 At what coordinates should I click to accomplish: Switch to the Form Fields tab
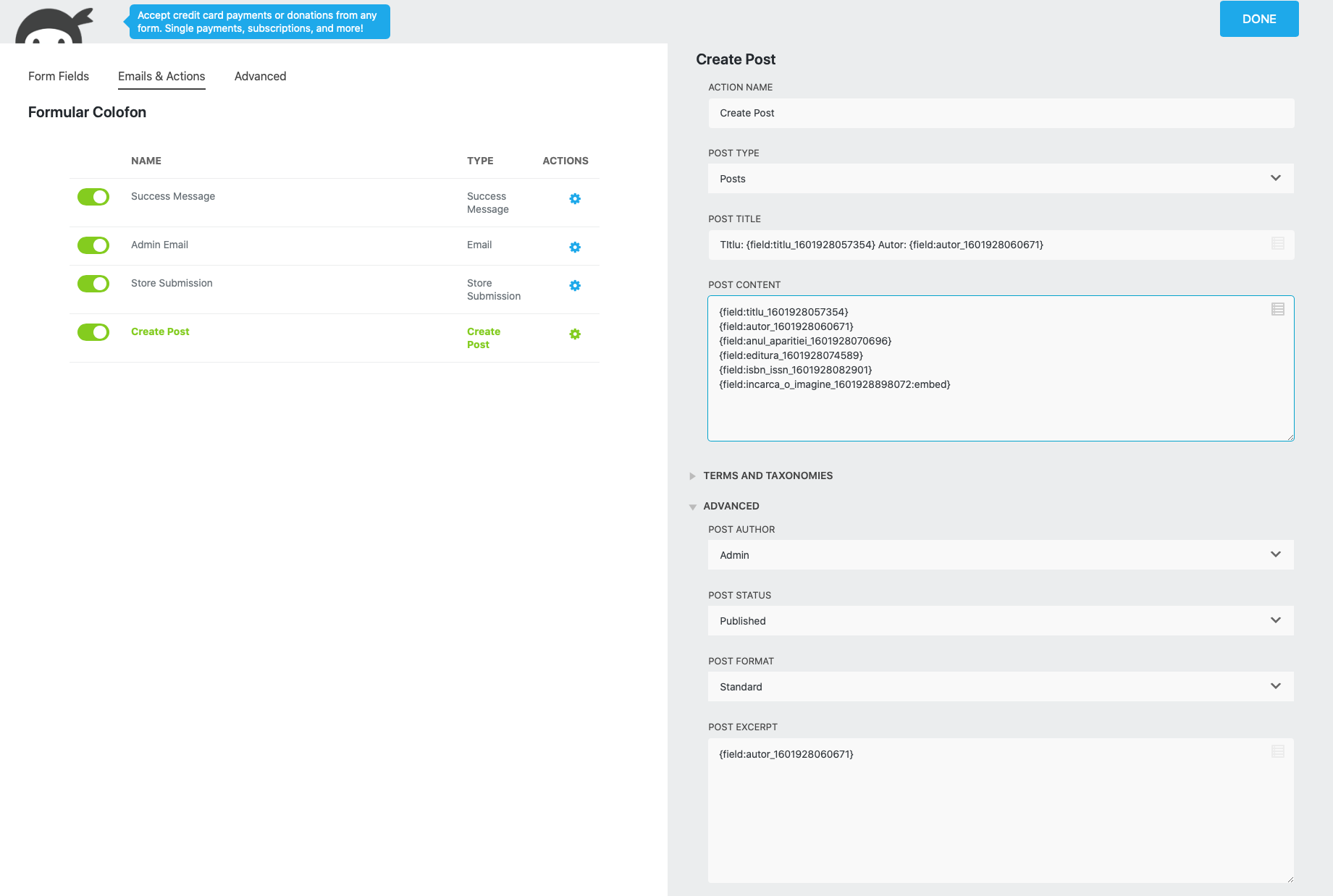coord(59,76)
